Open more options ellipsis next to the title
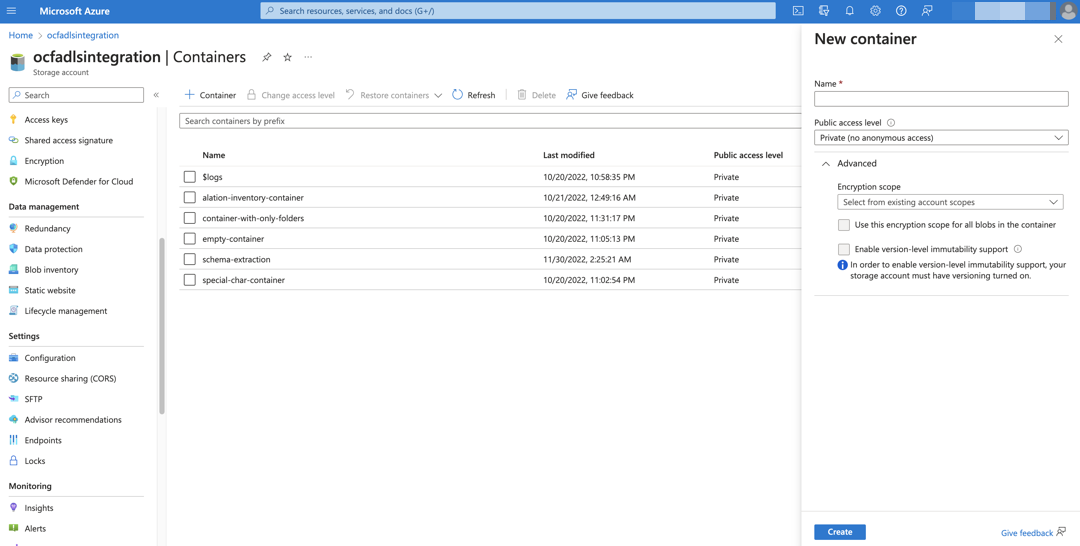 pos(308,57)
